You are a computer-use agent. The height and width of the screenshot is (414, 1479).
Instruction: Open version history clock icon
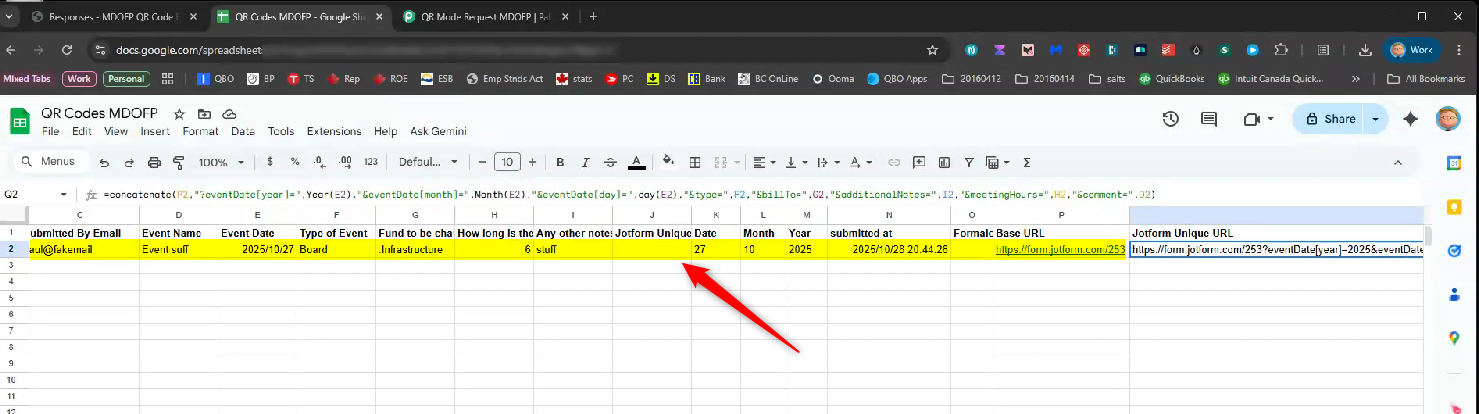[1170, 119]
